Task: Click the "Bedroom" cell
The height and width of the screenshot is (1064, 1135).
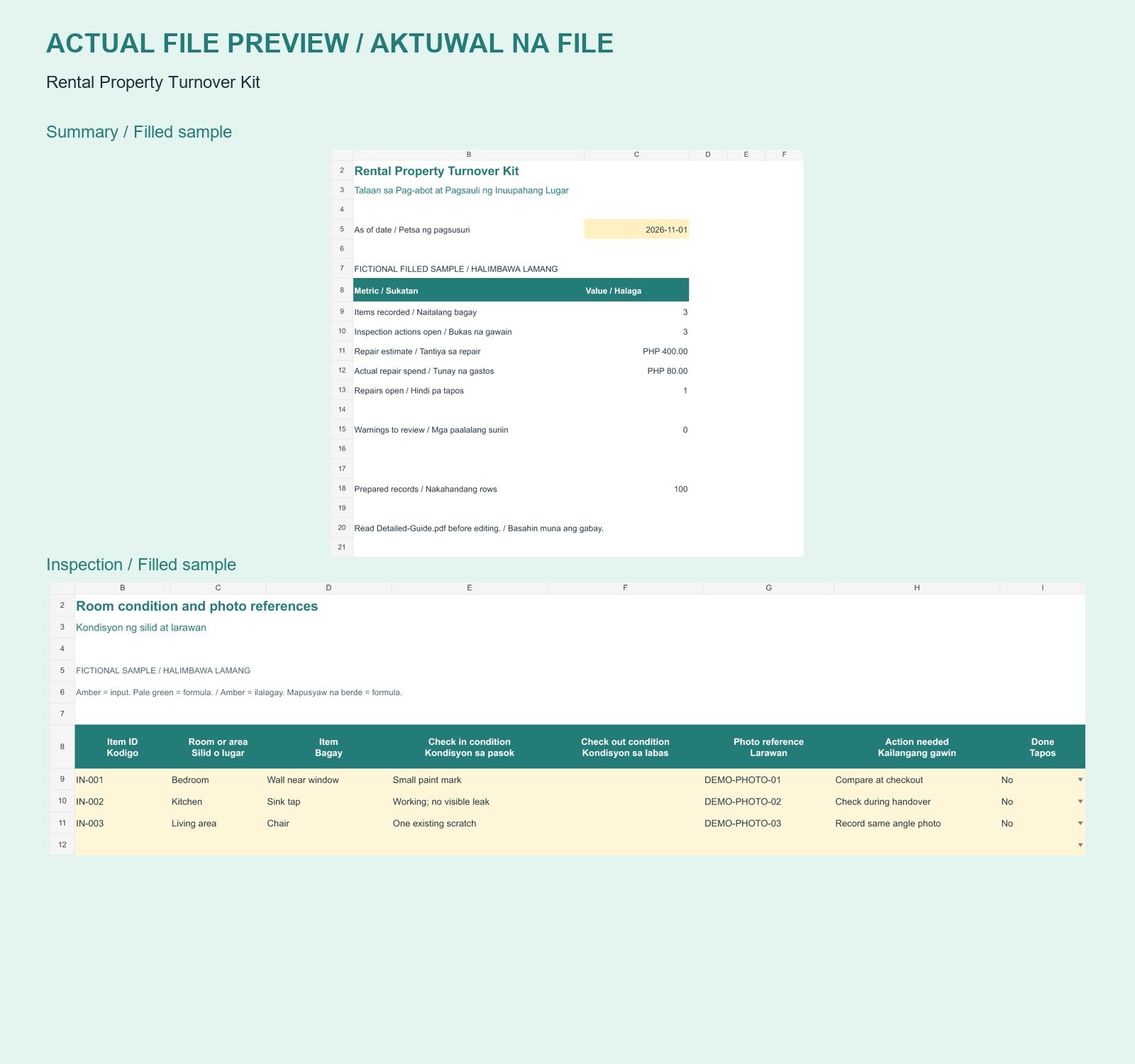Action: 218,780
